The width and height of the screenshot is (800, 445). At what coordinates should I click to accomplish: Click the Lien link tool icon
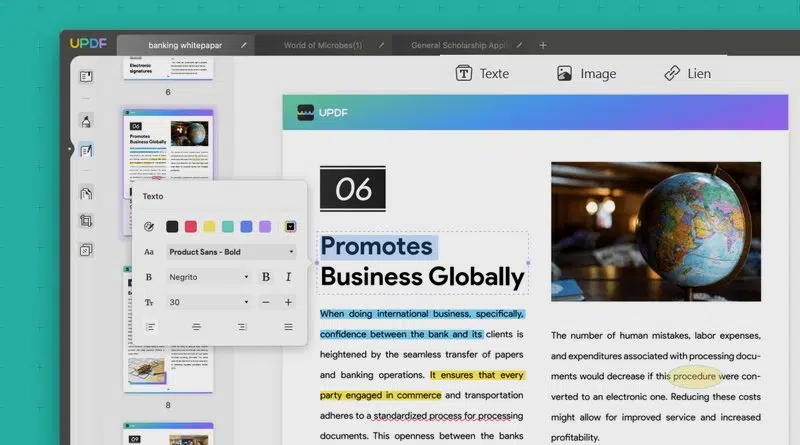[672, 73]
